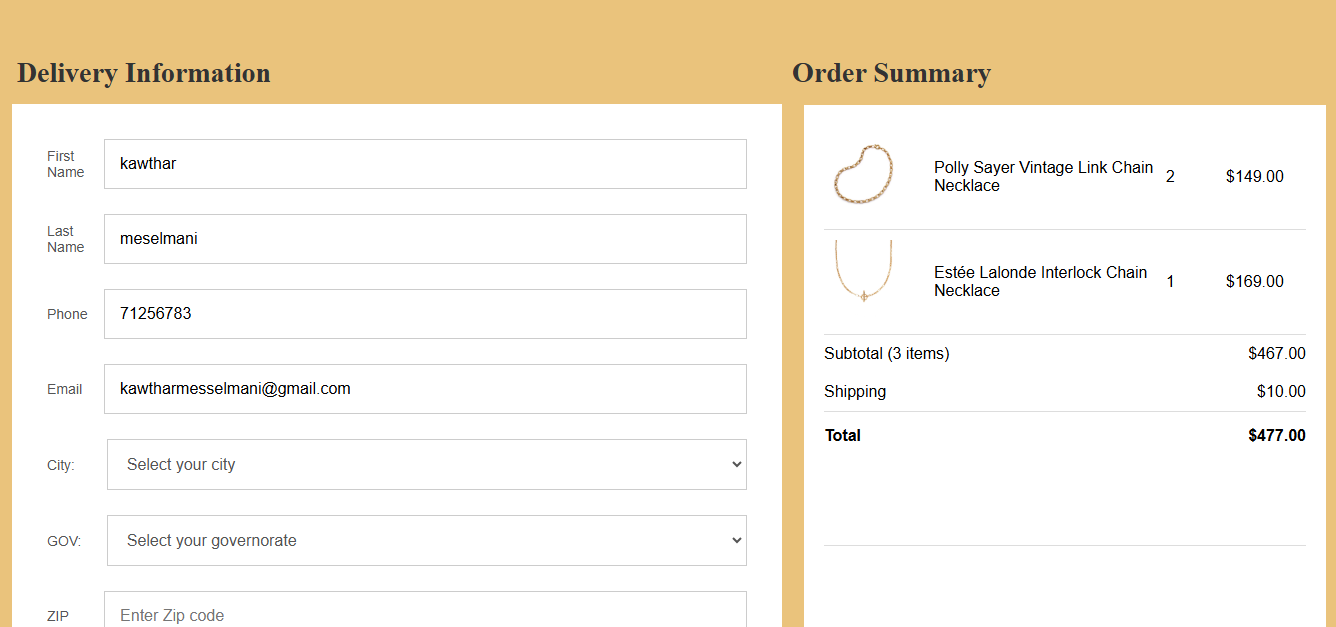The height and width of the screenshot is (627, 1336).
Task: Click into the Email address field
Action: tap(425, 389)
